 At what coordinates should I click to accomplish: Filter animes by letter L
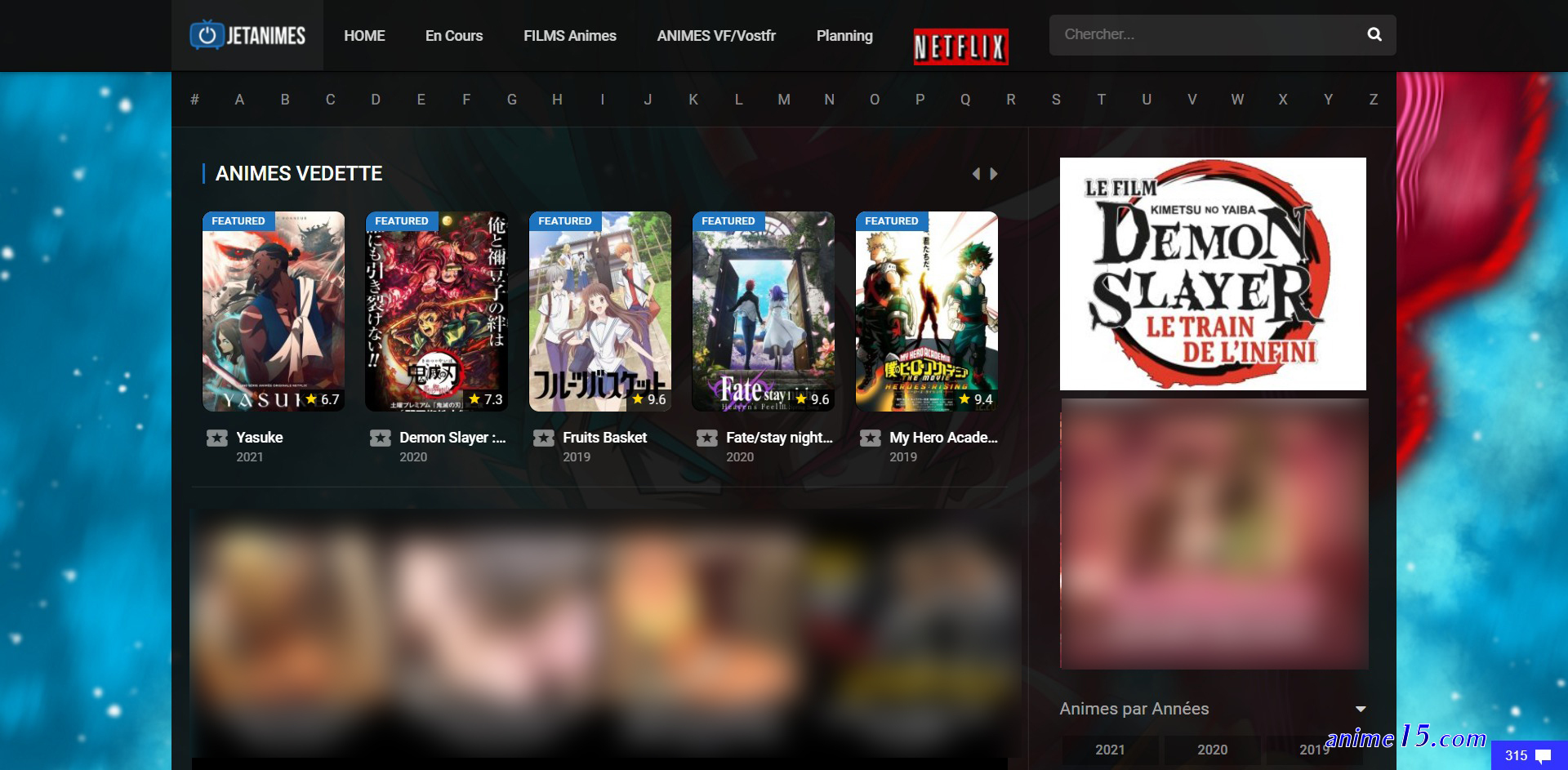coord(738,100)
